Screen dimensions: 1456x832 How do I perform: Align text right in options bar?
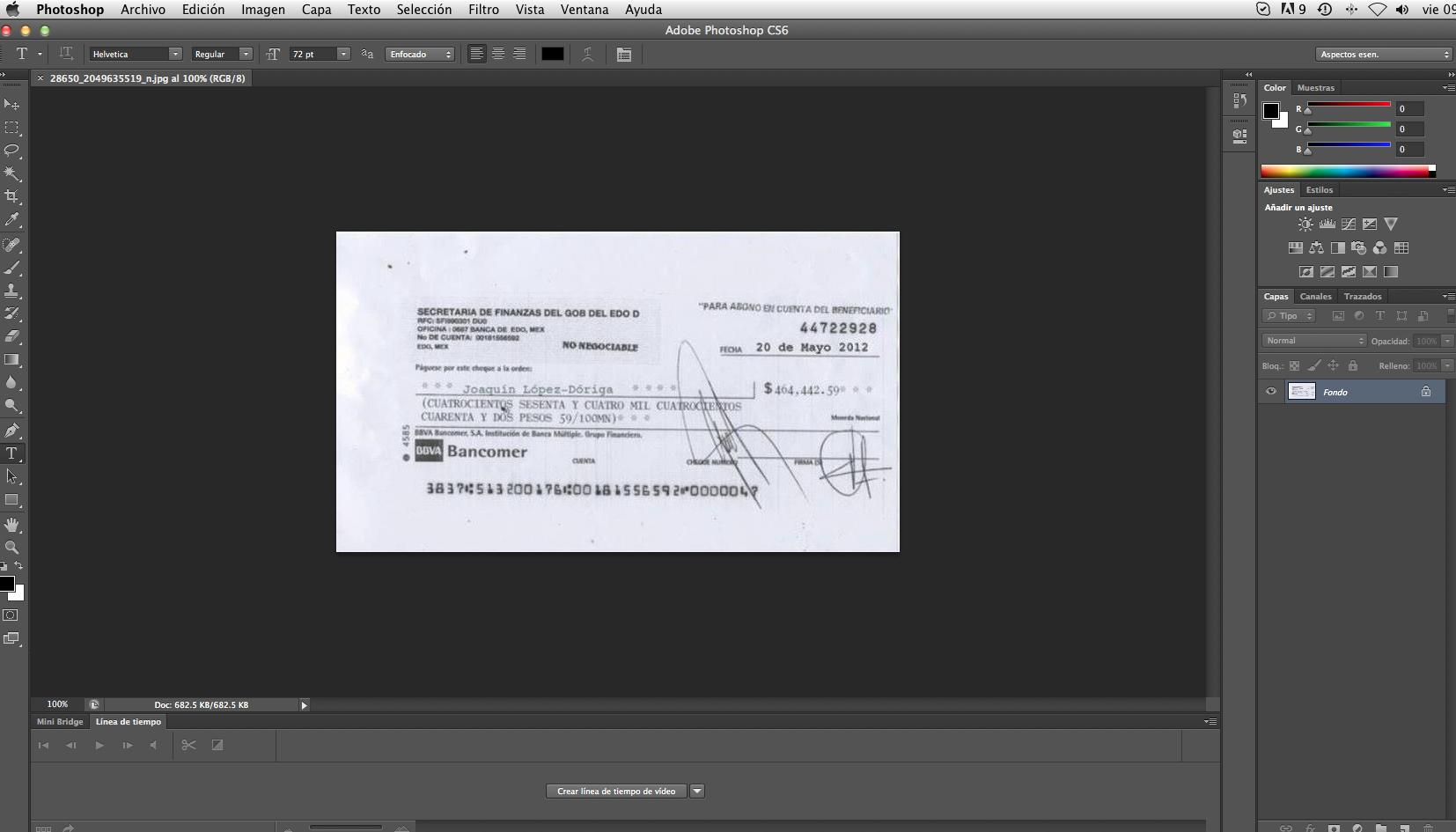tap(520, 55)
